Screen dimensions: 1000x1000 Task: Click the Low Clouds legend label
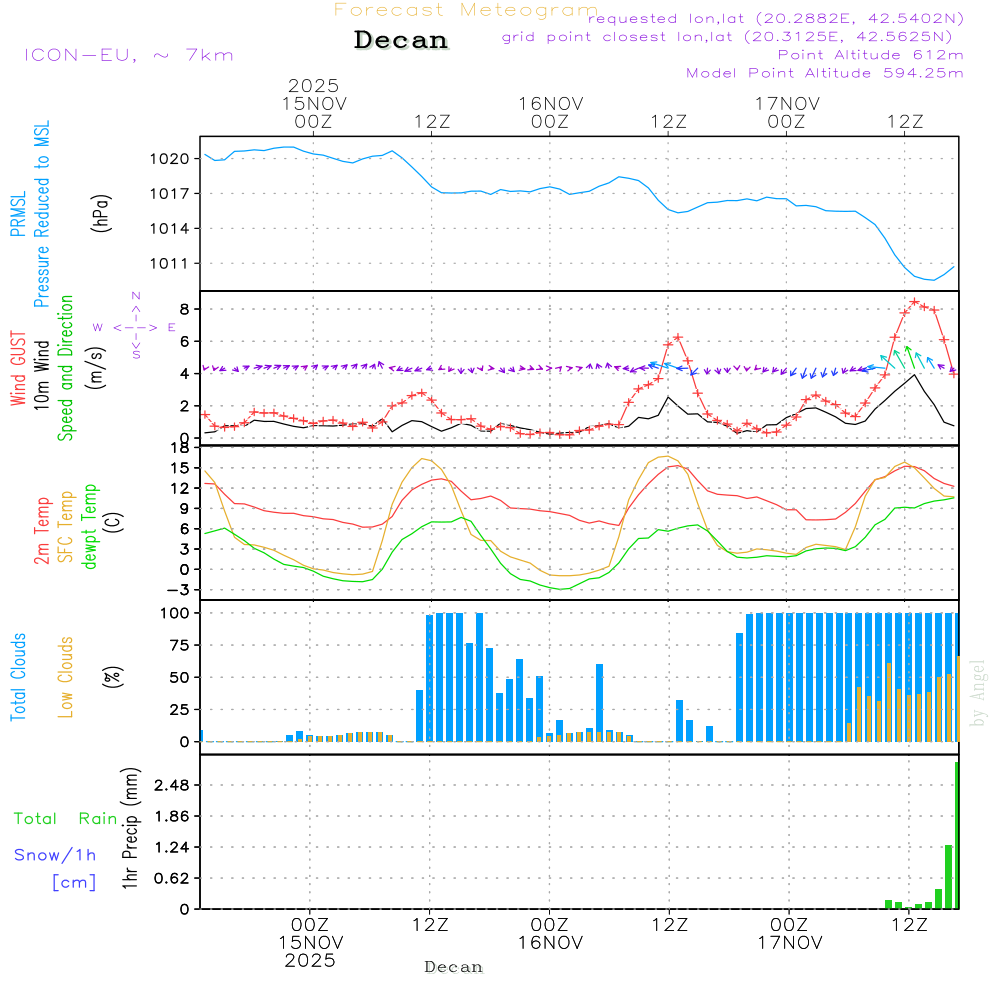coord(66,677)
